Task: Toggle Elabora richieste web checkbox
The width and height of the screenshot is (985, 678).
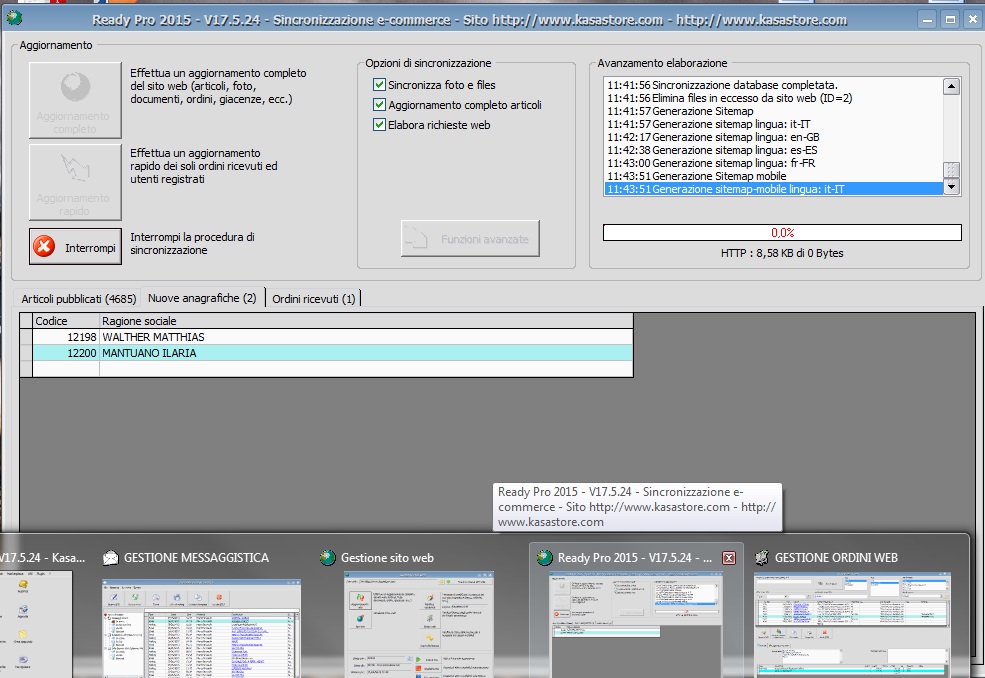Action: [379, 124]
